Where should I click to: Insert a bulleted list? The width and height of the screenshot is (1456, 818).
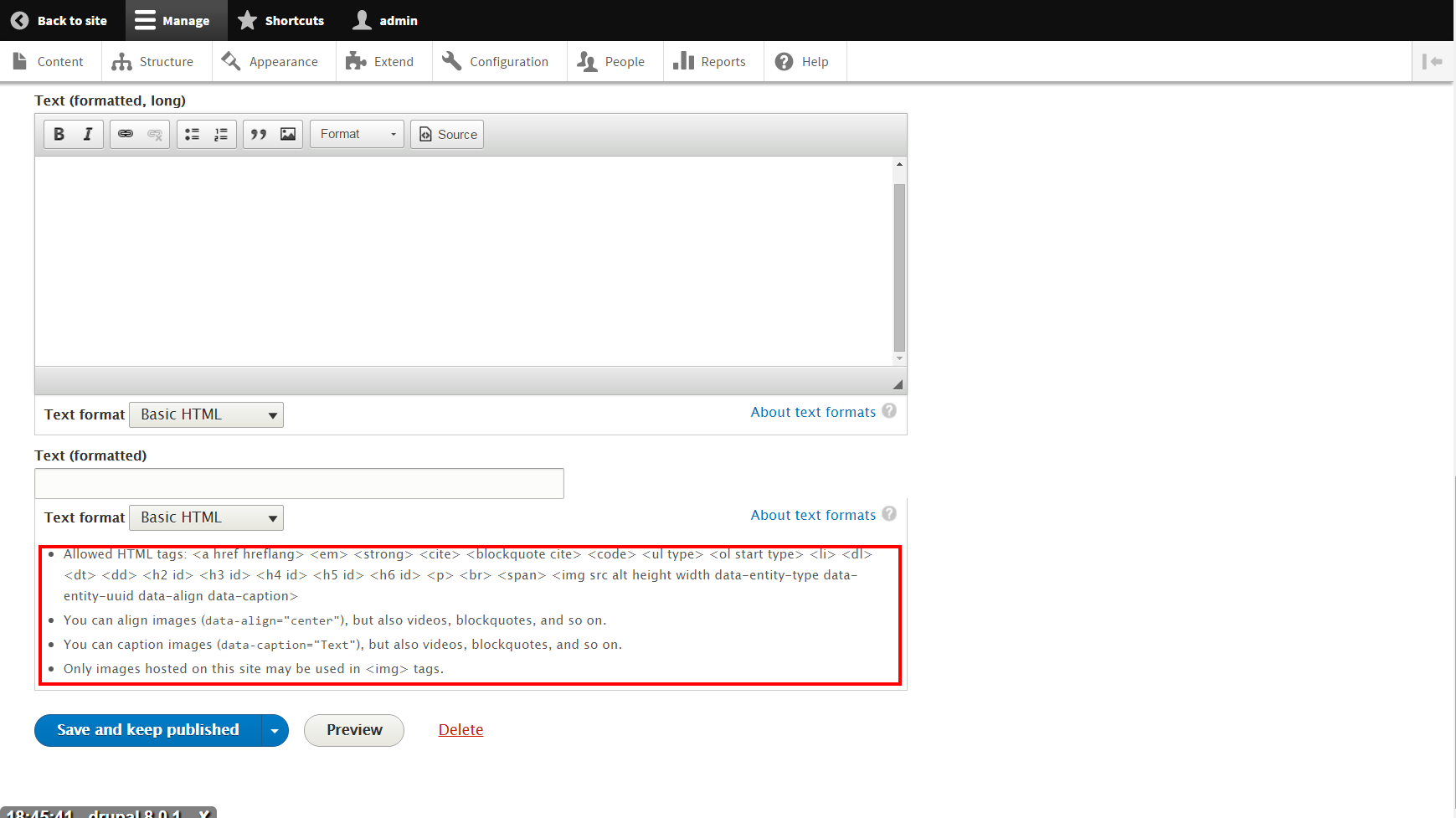point(192,134)
